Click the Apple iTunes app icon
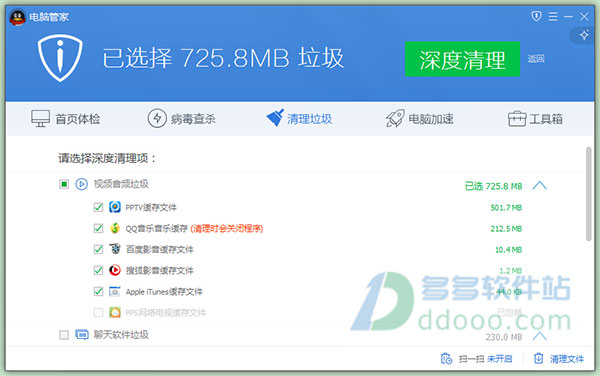 (115, 291)
